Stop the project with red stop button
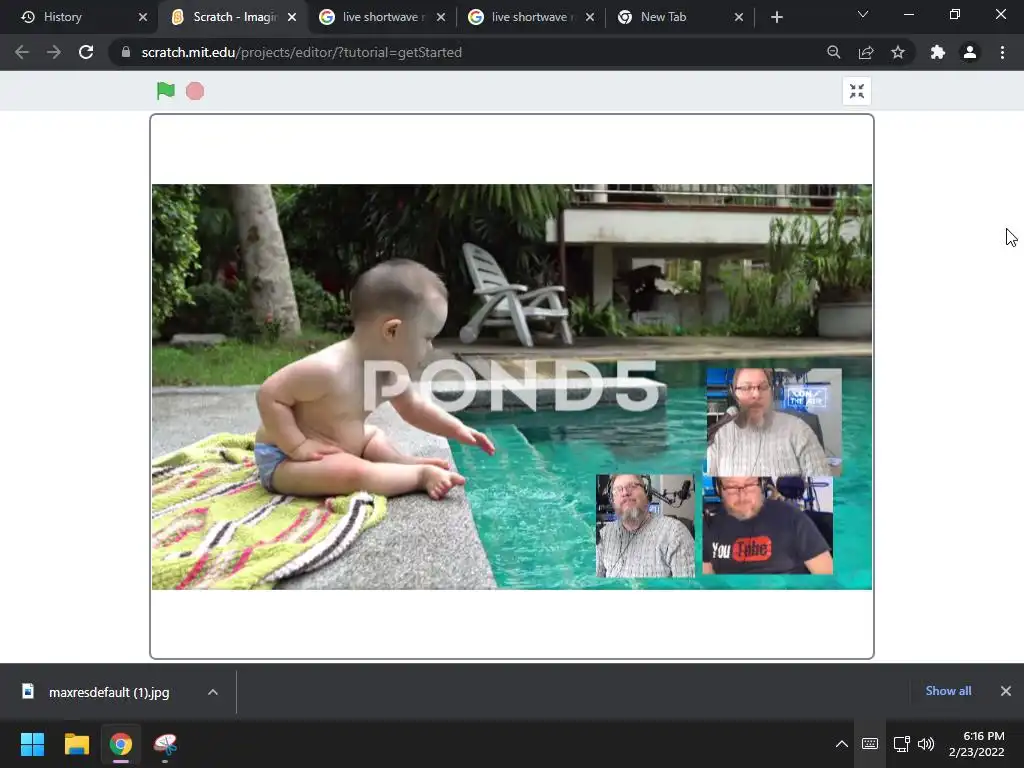The height and width of the screenshot is (768, 1024). coord(195,91)
